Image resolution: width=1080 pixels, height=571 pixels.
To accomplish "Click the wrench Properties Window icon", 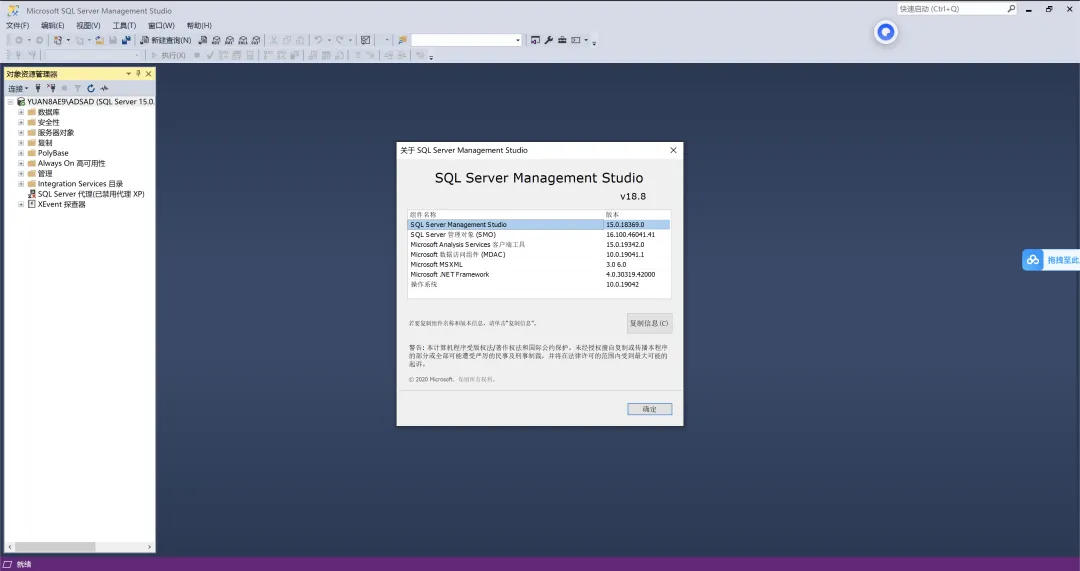I will 549,40.
